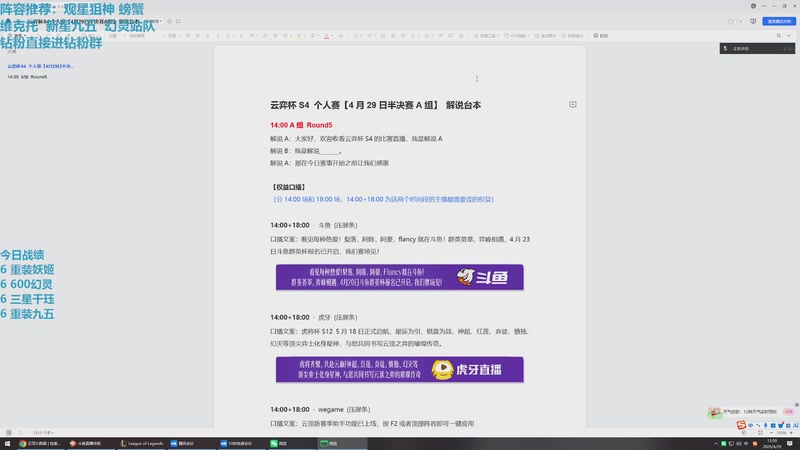Image resolution: width=800 pixels, height=450 pixels.
Task: Click the '14:00+18:00 - wegame' line
Action: [x=320, y=409]
